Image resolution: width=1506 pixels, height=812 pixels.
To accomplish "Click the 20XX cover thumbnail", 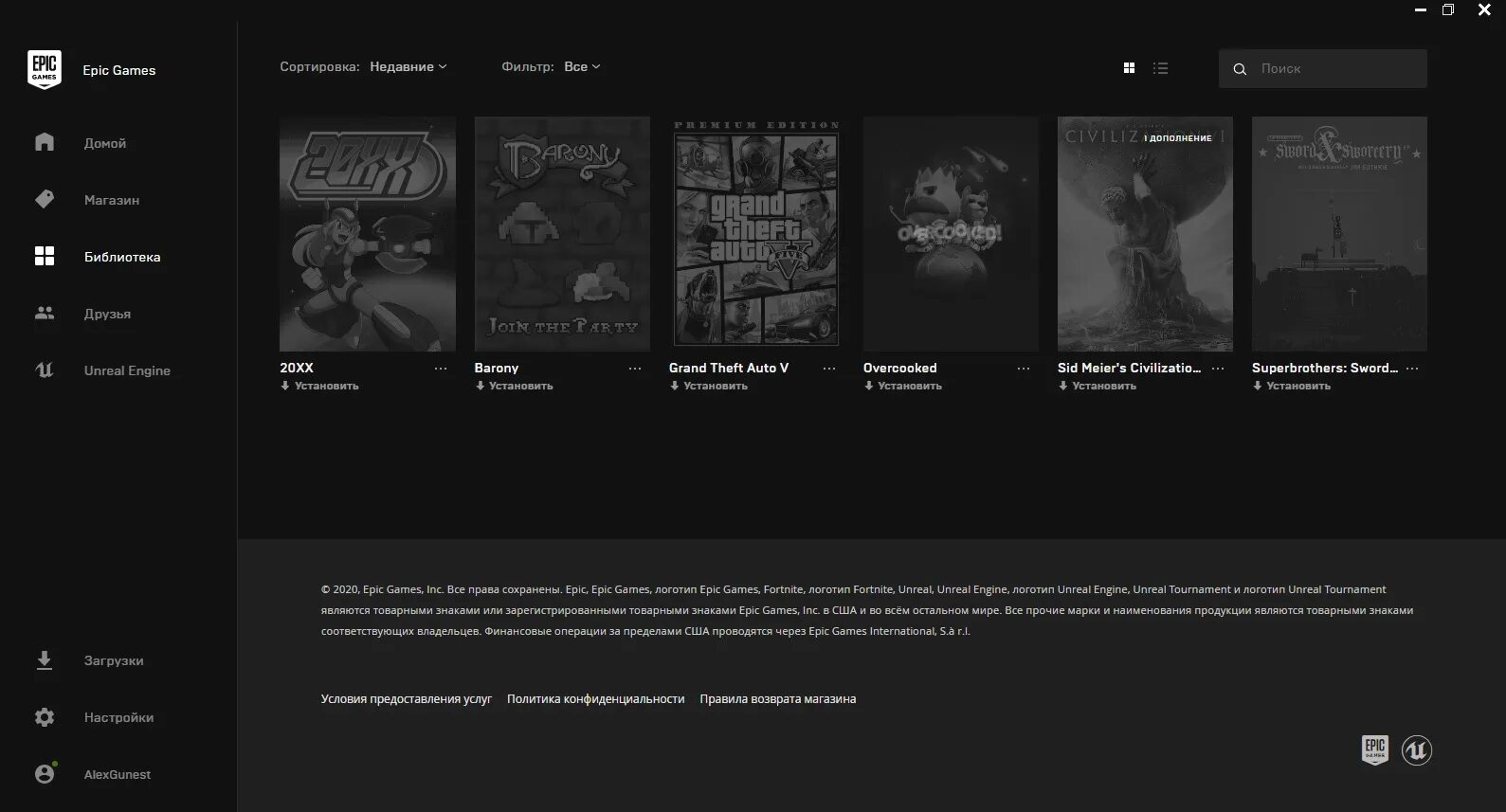I will (x=368, y=234).
